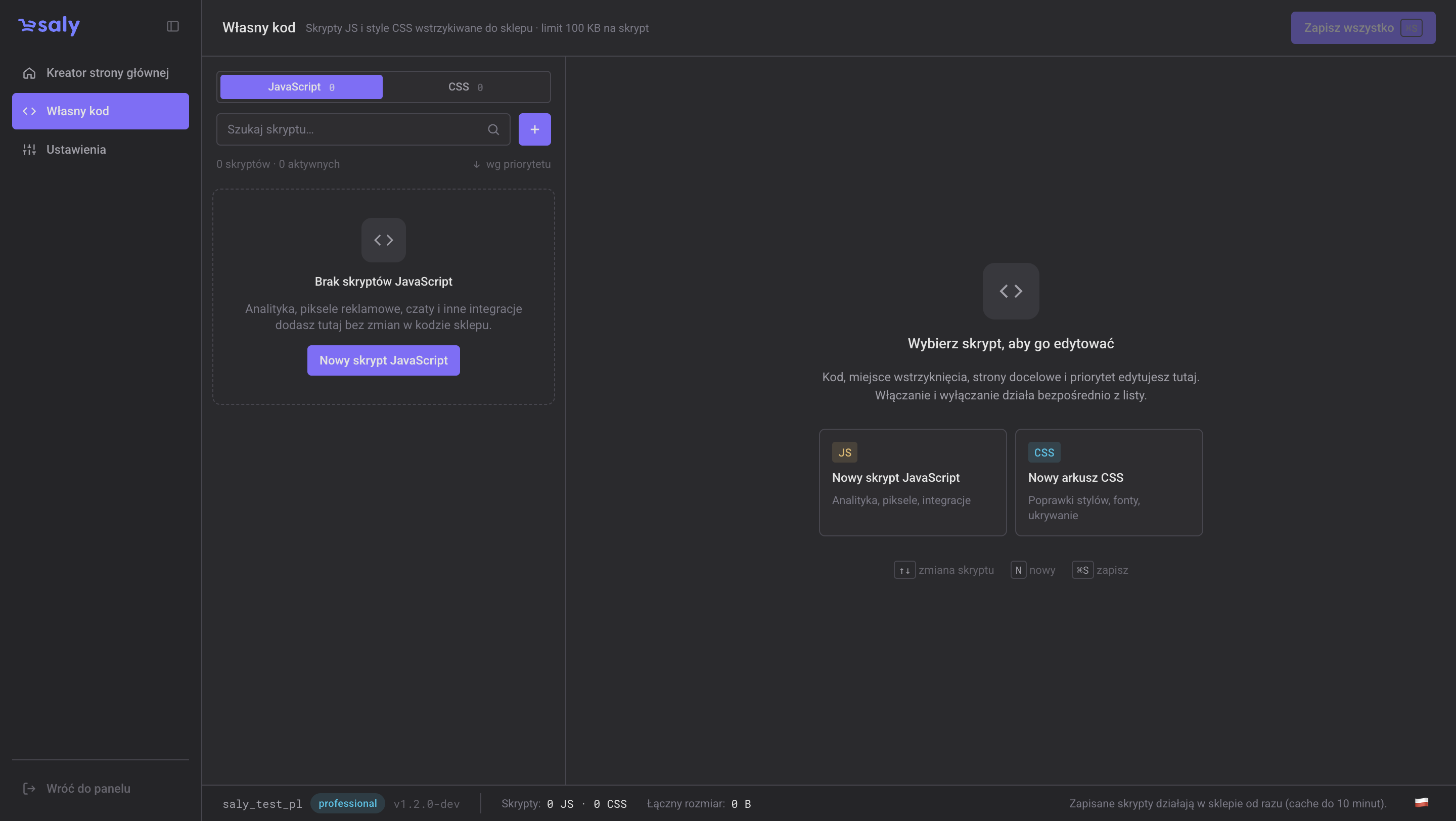Viewport: 1456px width, 821px height.
Task: Go back via Wróć do panelu
Action: tap(101, 788)
